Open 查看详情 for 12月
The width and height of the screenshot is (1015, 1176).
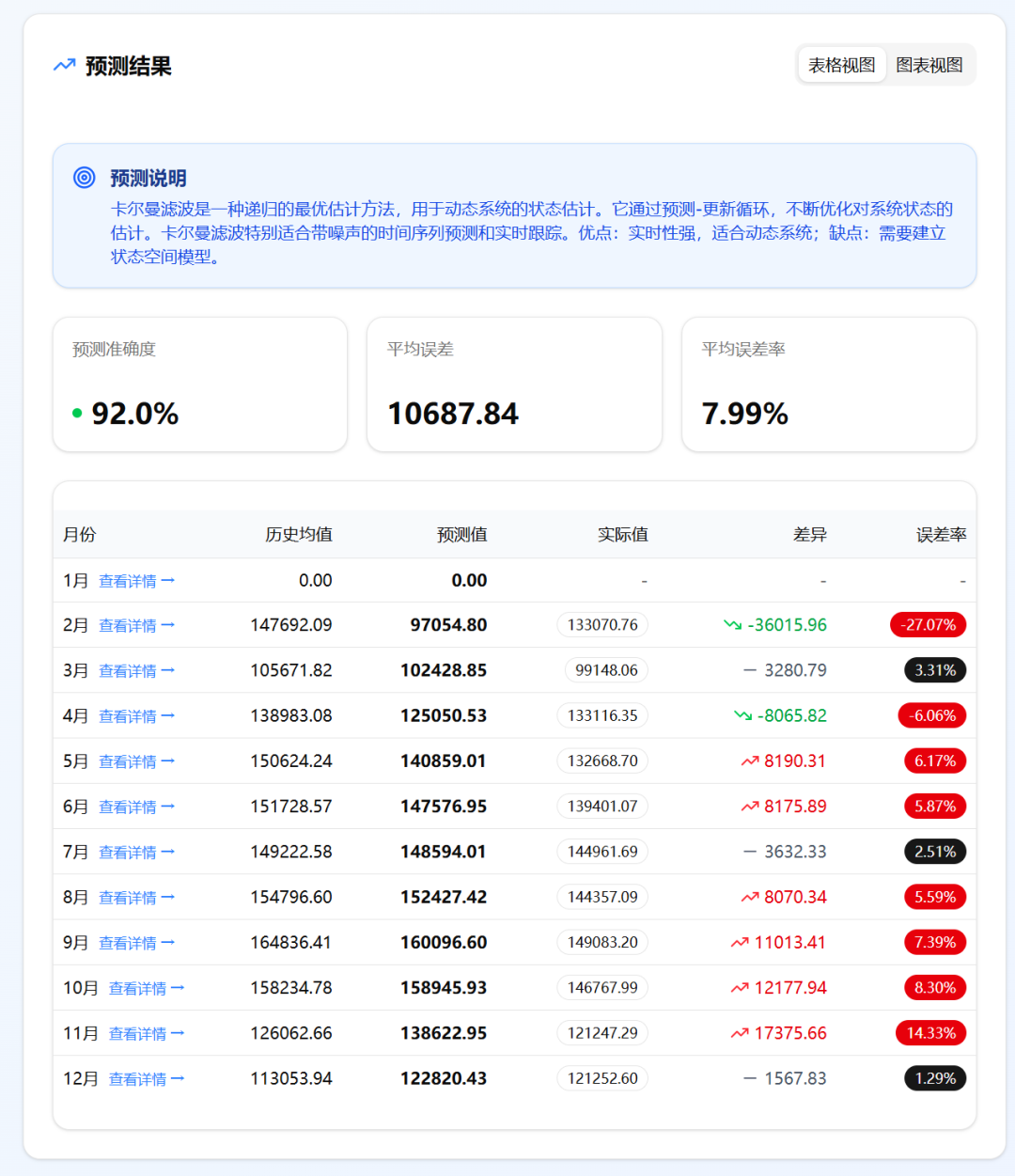point(146,1079)
